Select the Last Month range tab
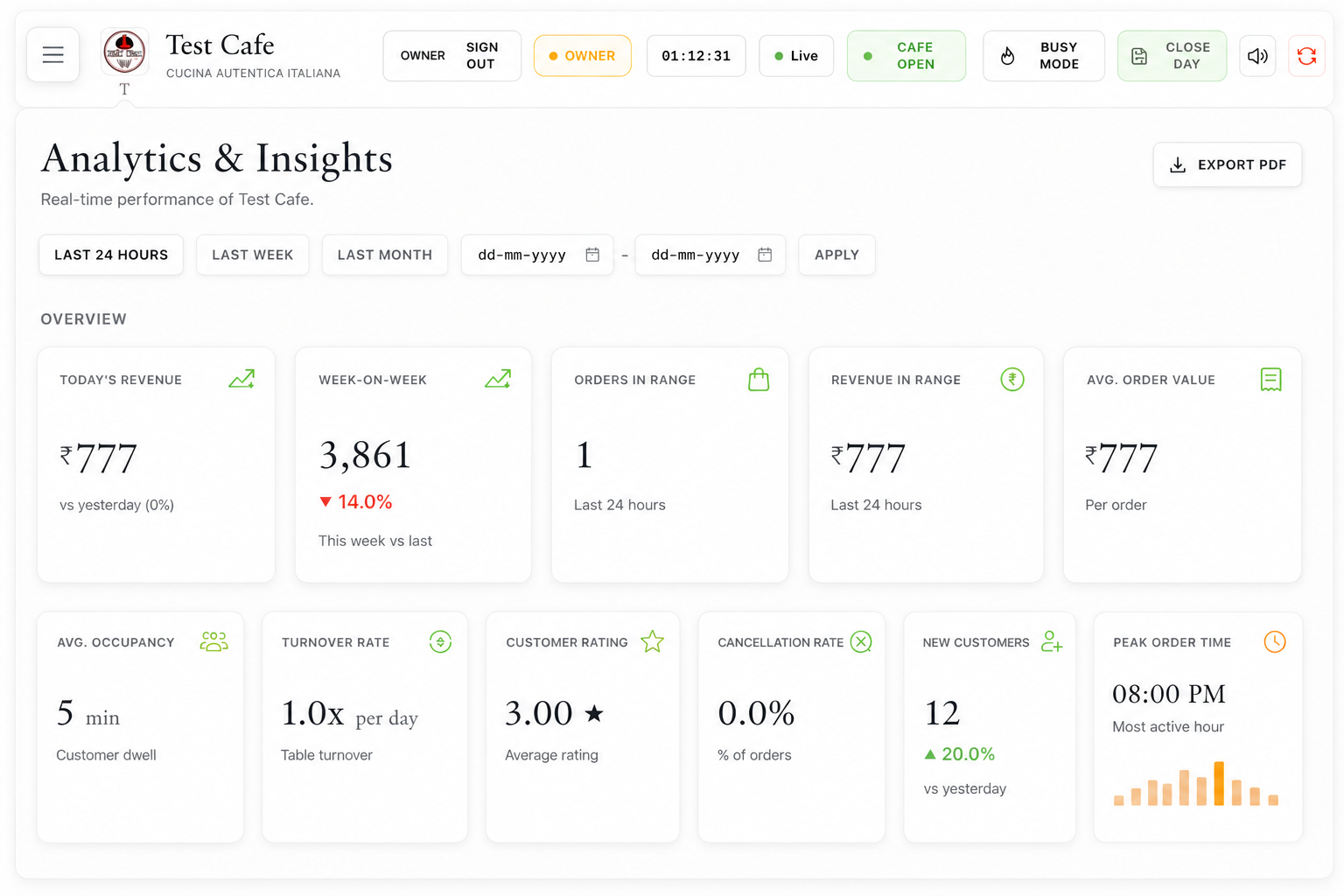Viewport: 1344px width, 896px height. pos(385,255)
